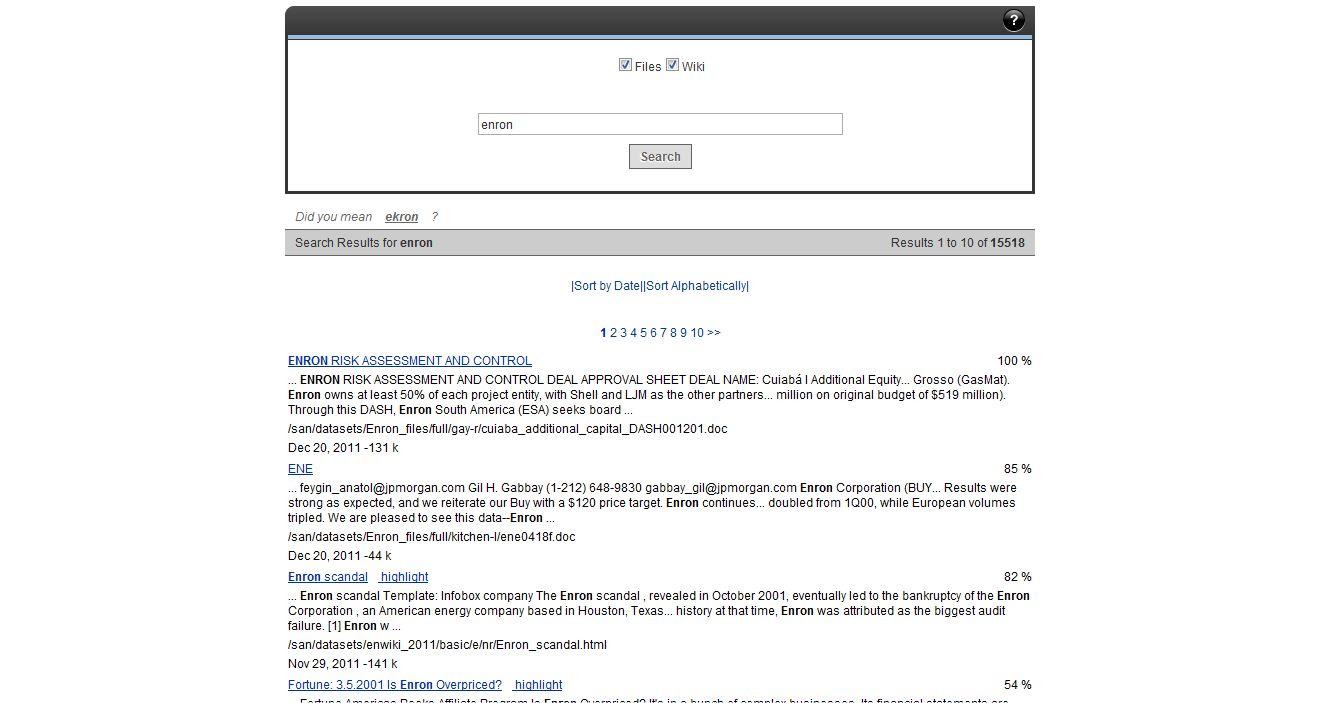Uncheck the Files checkbox
The image size is (1322, 703).
coord(625,65)
